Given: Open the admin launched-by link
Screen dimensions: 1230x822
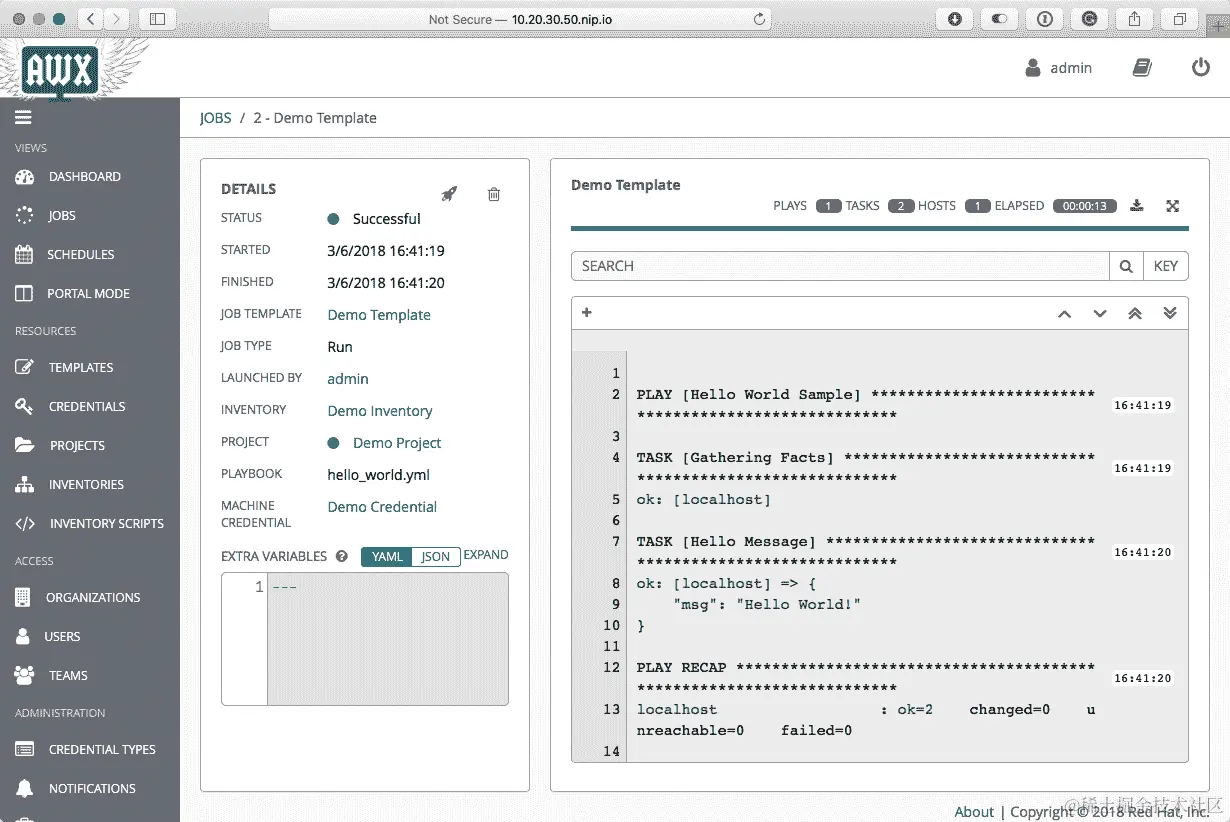Looking at the screenshot, I should click(x=348, y=379).
